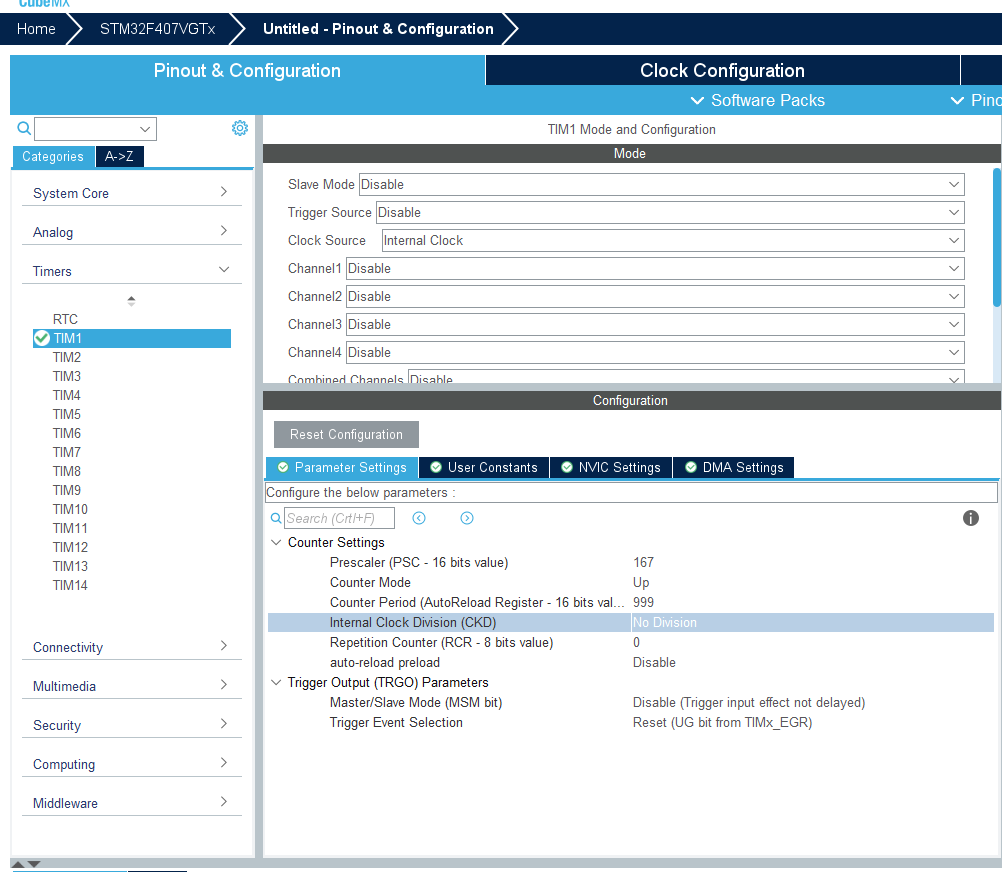The width and height of the screenshot is (1002, 872).
Task: Click the auto-reload preload Disable value
Action: [654, 662]
